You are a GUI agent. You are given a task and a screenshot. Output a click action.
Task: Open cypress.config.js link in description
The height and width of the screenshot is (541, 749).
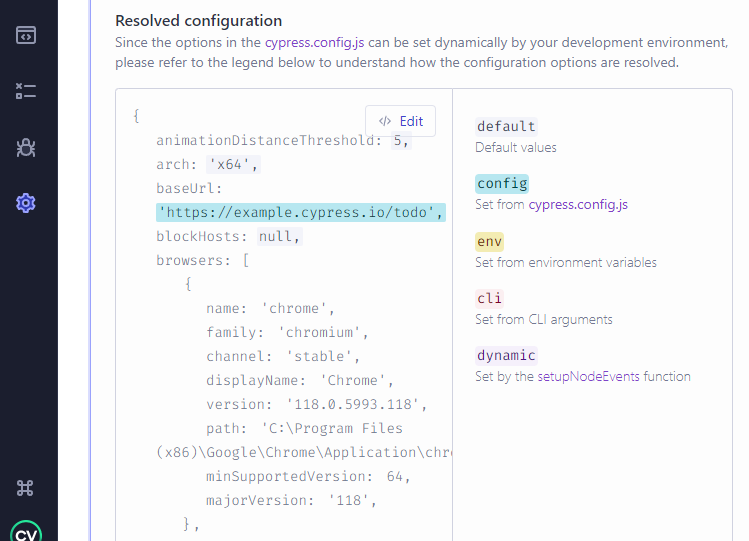pyautogui.click(x=314, y=42)
